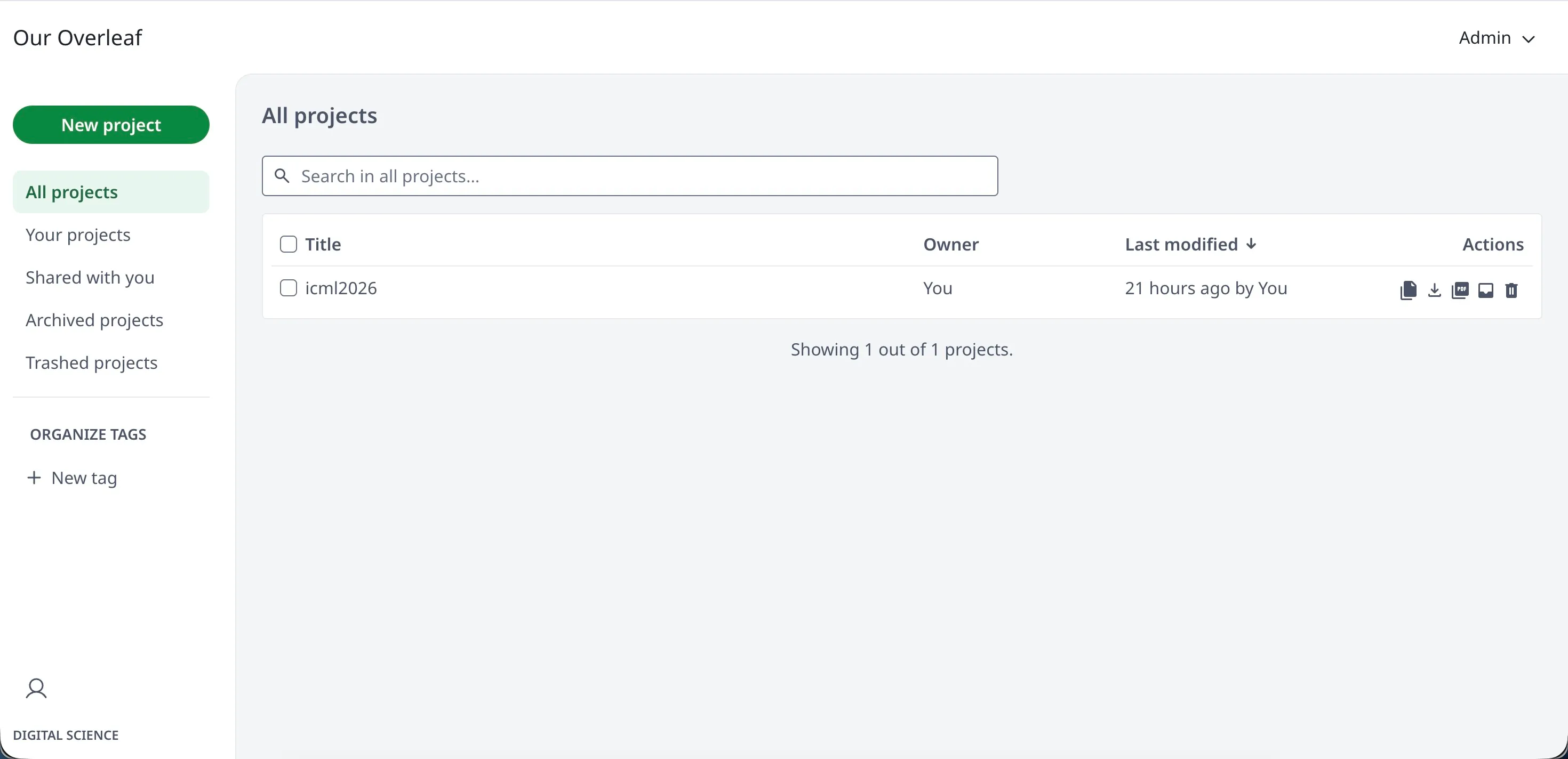Screen dimensions: 1568x759
Task: Click the Our Overleaf home title
Action: (77, 38)
